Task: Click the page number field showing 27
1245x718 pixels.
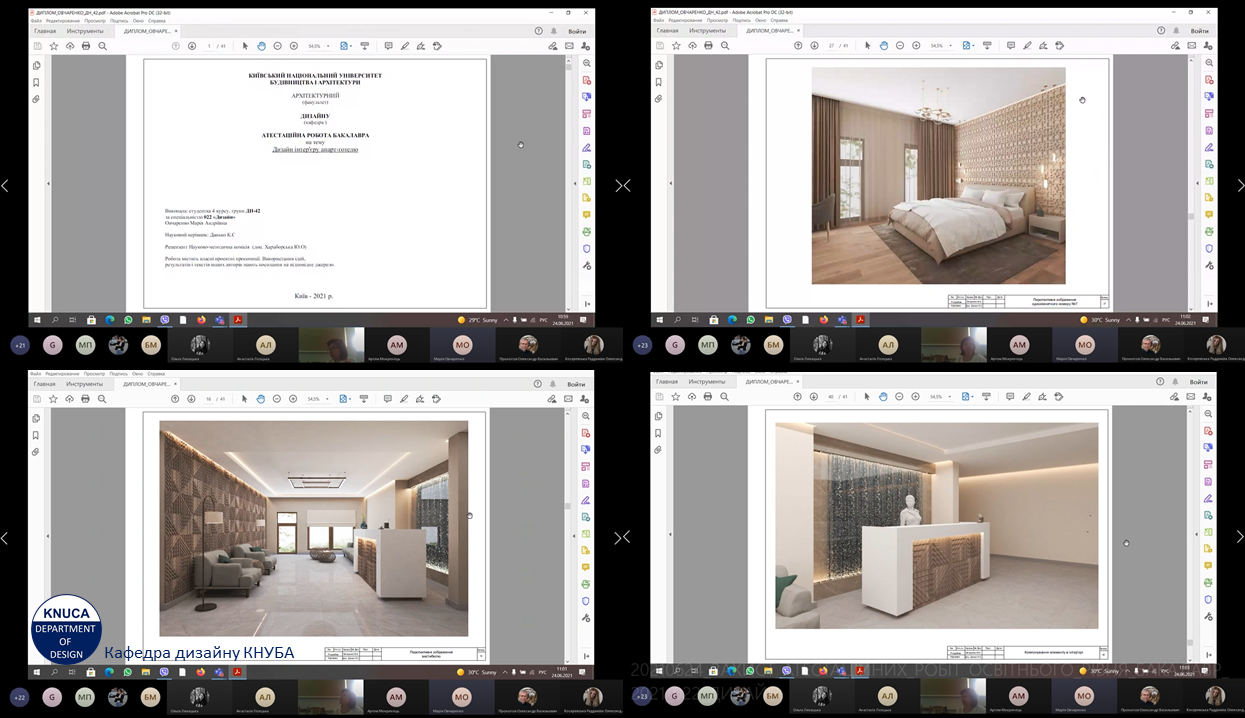Action: tap(832, 46)
